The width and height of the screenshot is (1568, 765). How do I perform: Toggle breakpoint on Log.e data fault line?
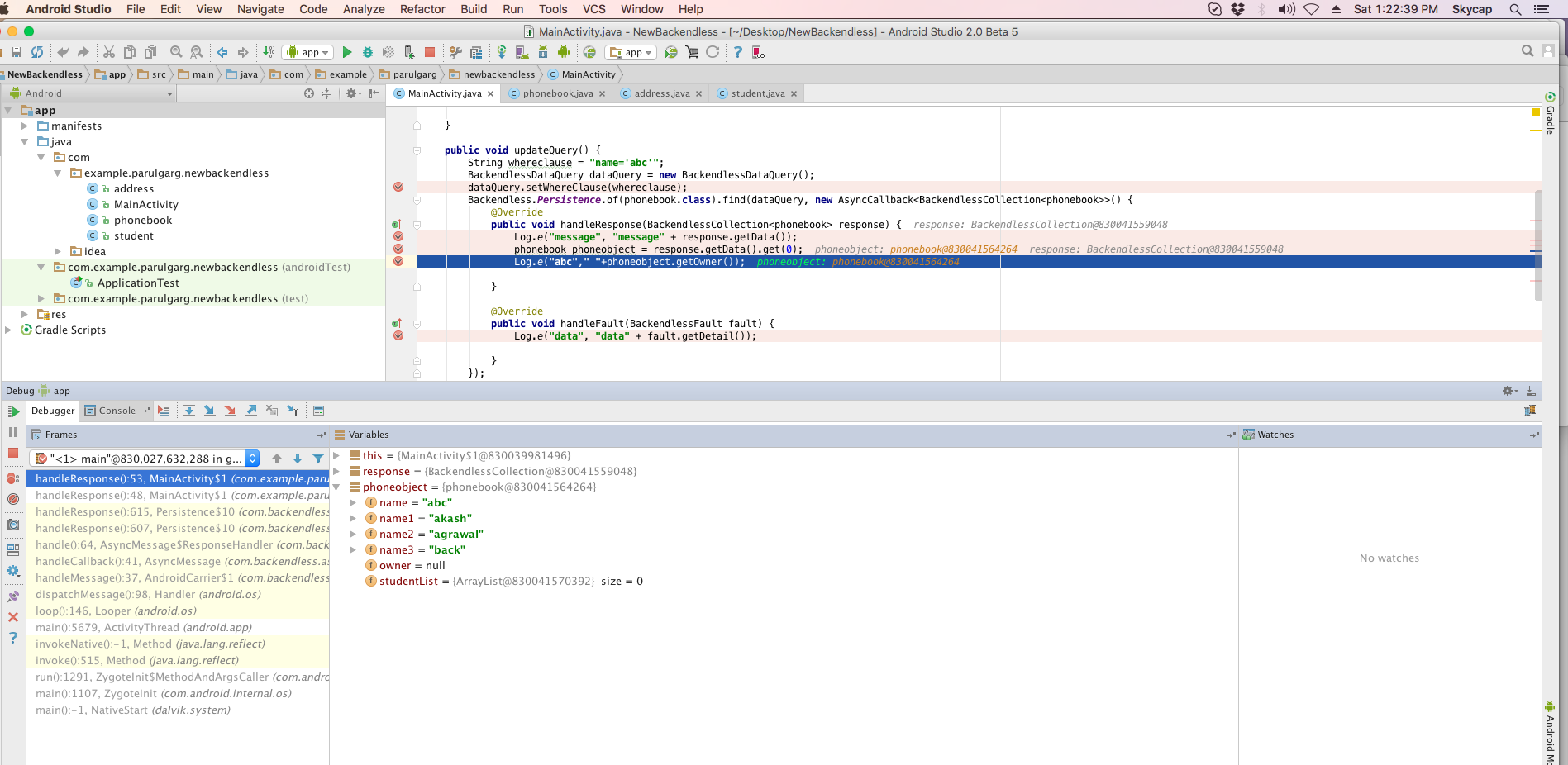coord(398,335)
